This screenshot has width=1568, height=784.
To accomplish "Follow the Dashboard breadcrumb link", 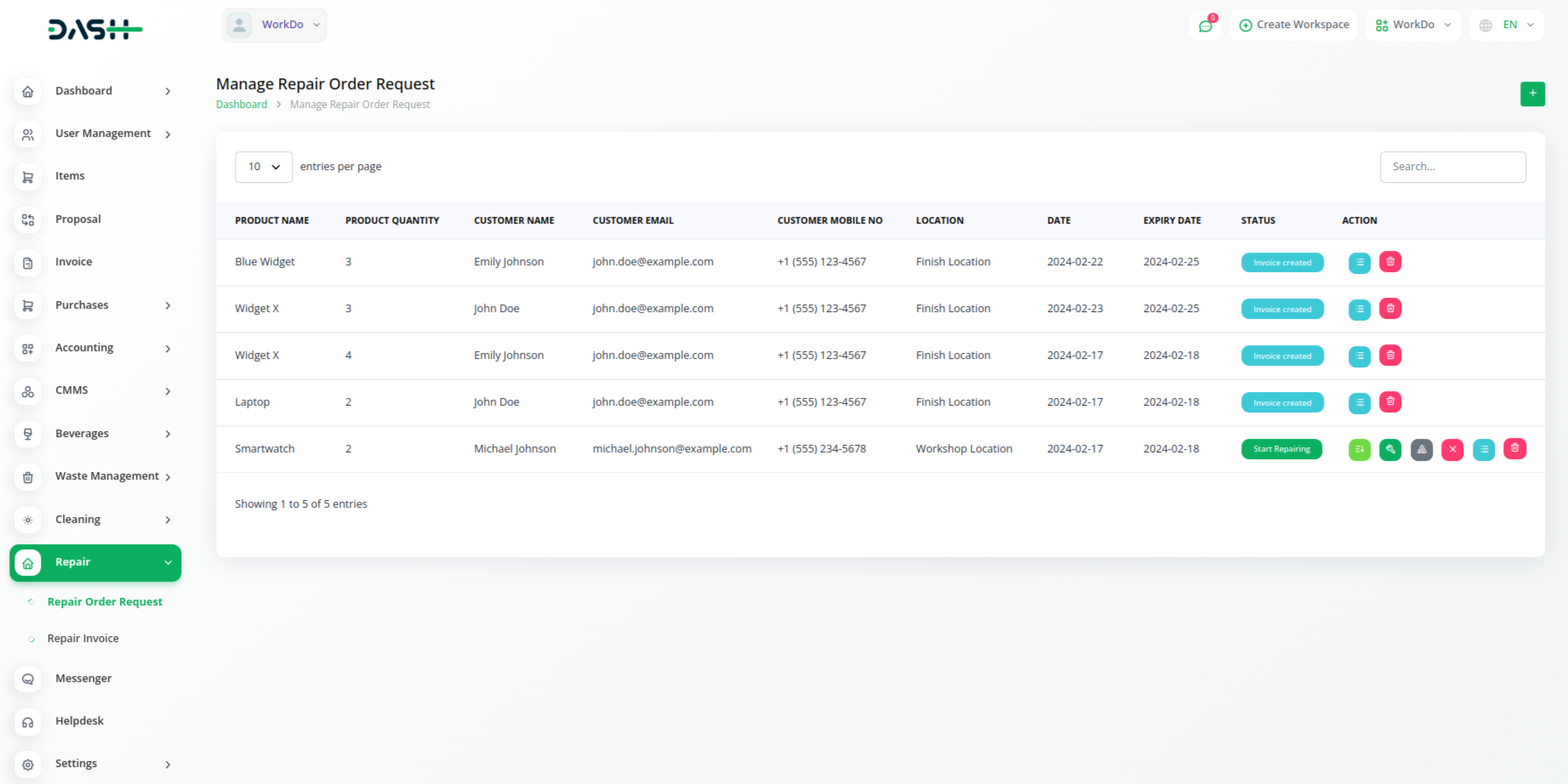I will coord(241,105).
